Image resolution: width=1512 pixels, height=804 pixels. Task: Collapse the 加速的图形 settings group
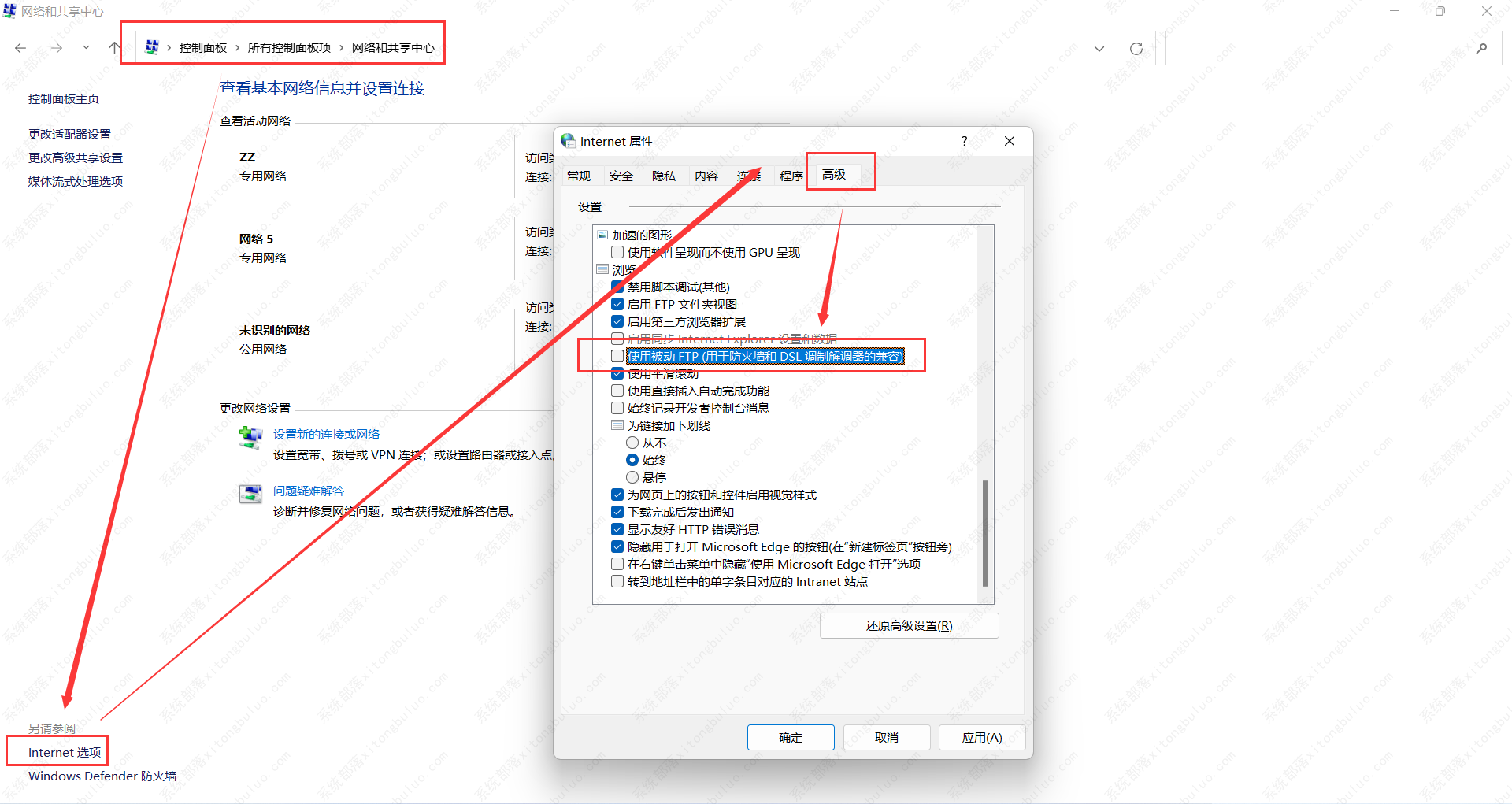(602, 235)
